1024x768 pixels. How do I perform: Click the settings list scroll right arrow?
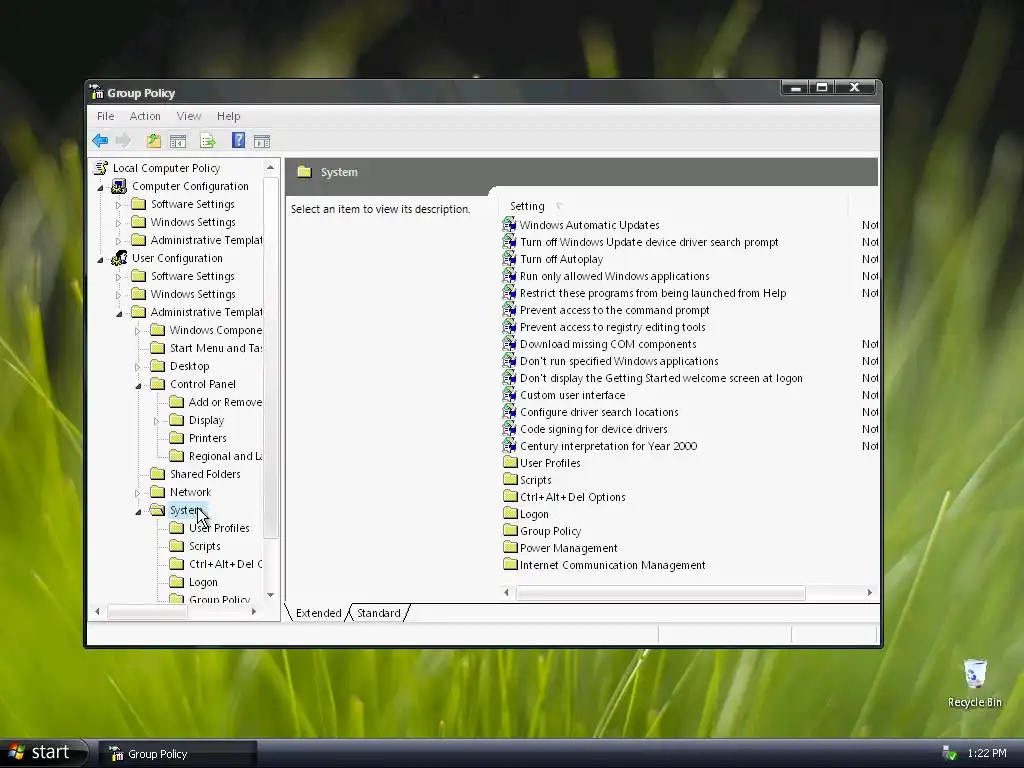(869, 592)
